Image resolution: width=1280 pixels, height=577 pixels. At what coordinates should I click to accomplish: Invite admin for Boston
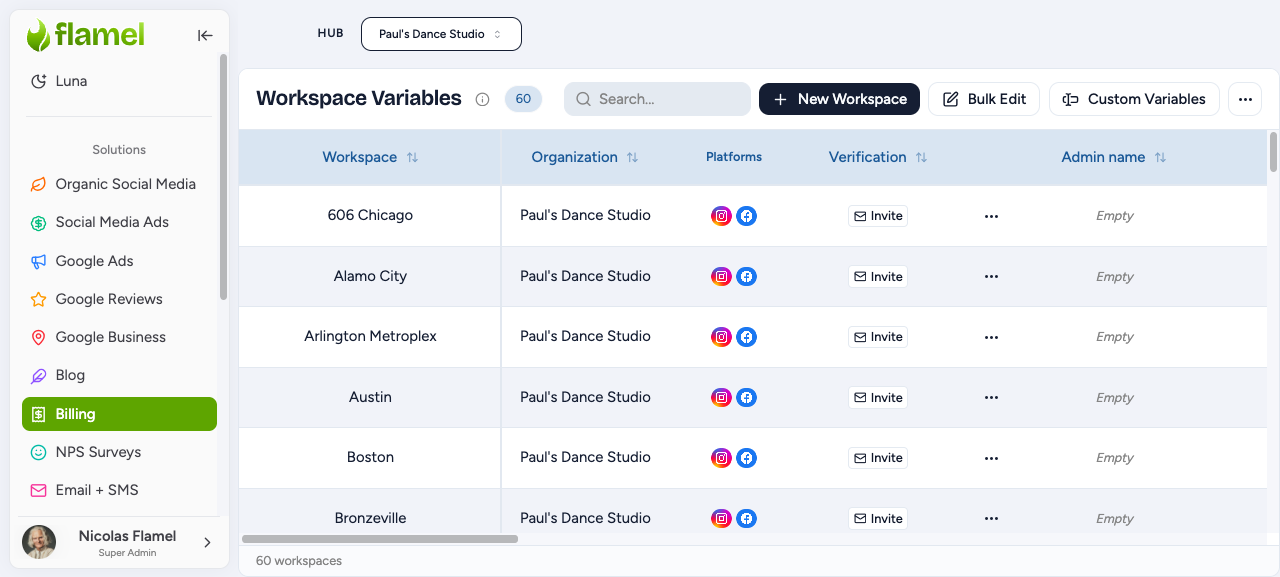(x=878, y=458)
